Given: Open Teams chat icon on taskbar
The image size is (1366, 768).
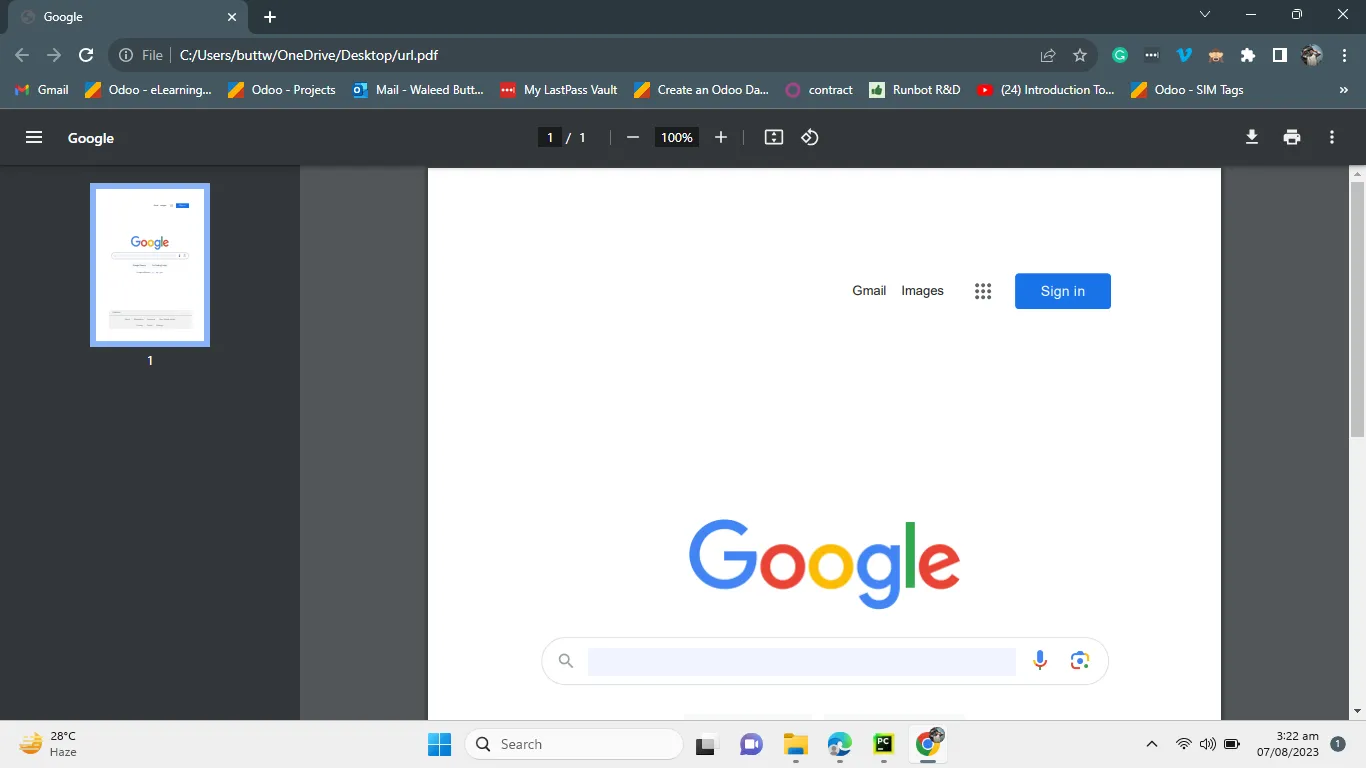Looking at the screenshot, I should 751,744.
